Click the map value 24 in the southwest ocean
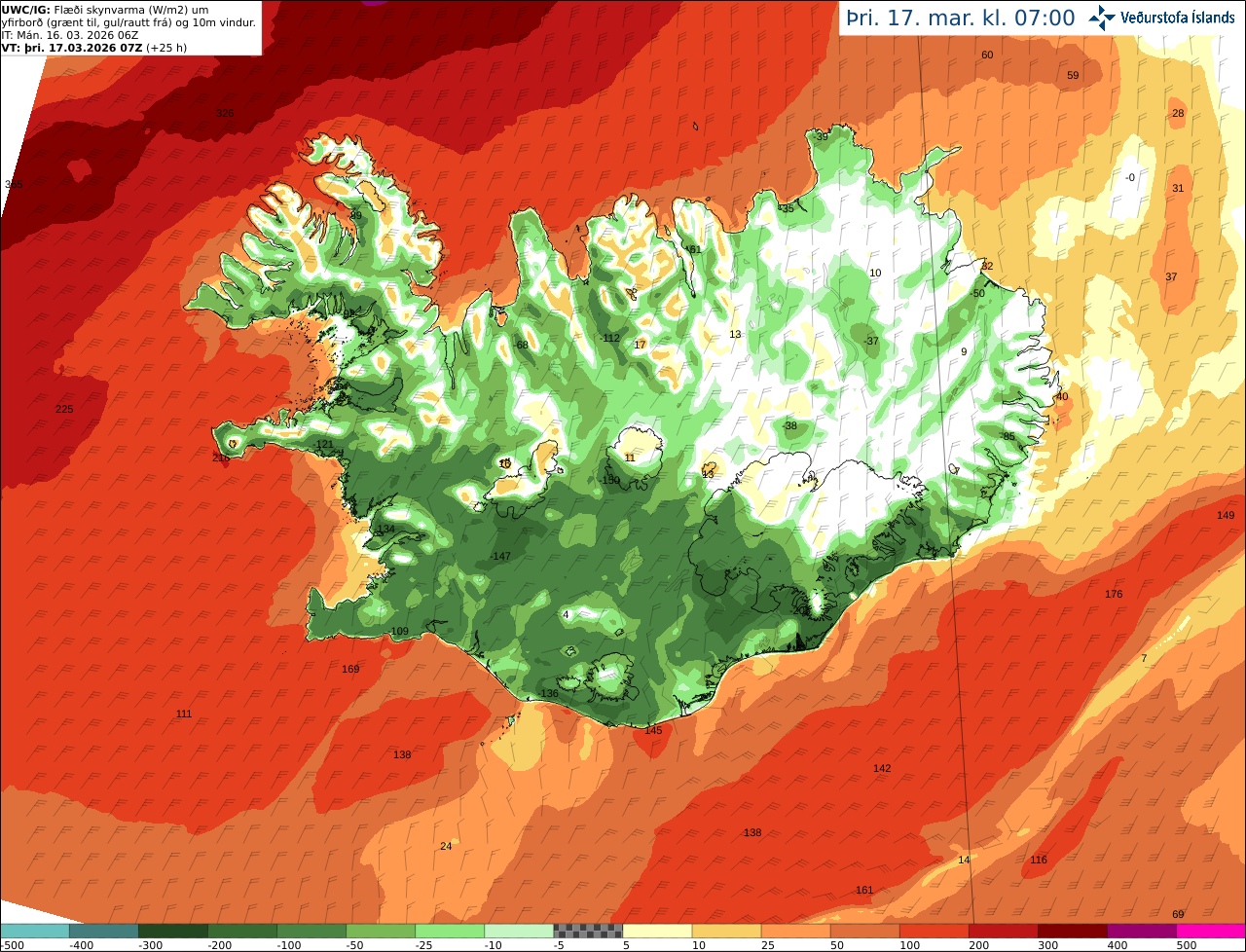The image size is (1246, 952). click(446, 846)
